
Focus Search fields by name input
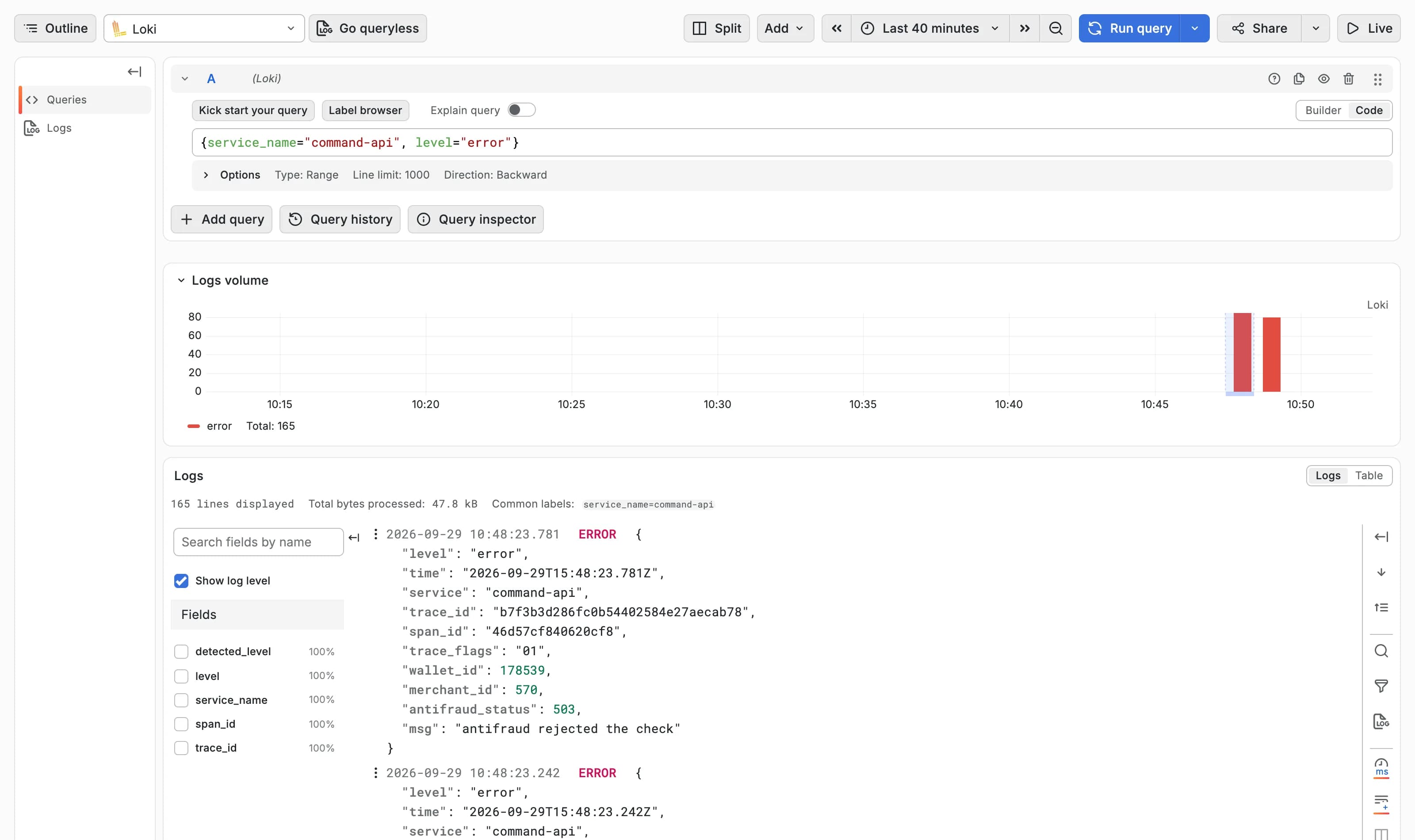pos(258,542)
